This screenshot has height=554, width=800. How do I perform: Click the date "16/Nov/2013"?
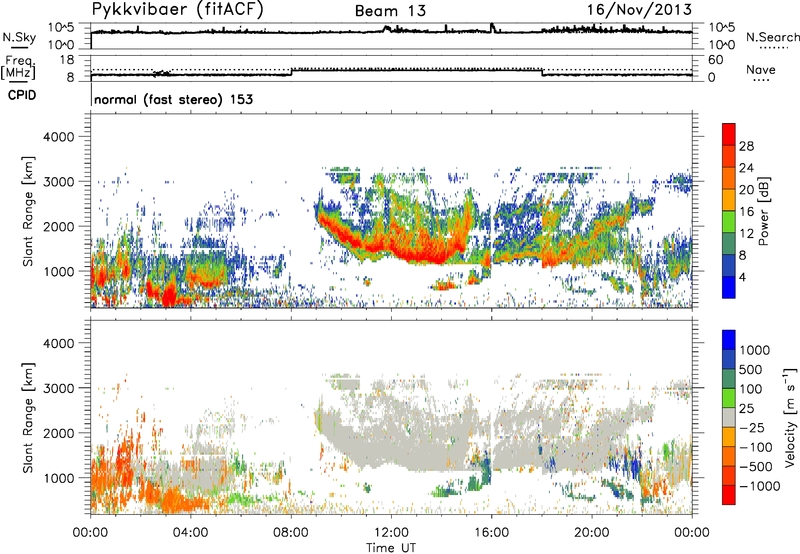pyautogui.click(x=639, y=10)
